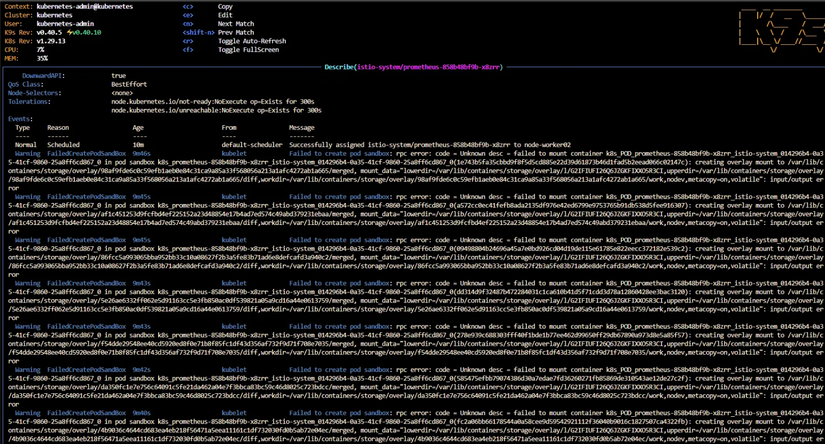The height and width of the screenshot is (444, 825).
Task: Click the Context kubernetes-admin@kubernetes value
Action: pyautogui.click(x=85, y=7)
